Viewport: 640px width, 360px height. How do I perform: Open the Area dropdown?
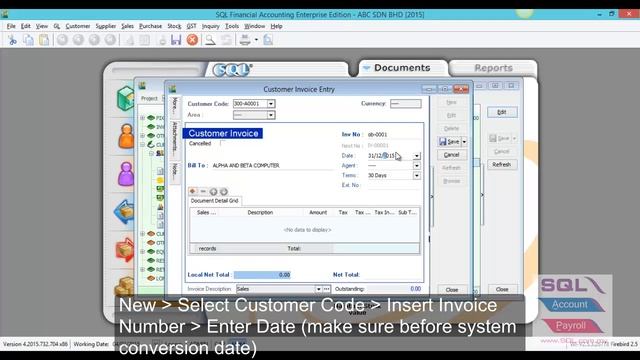pyautogui.click(x=271, y=115)
